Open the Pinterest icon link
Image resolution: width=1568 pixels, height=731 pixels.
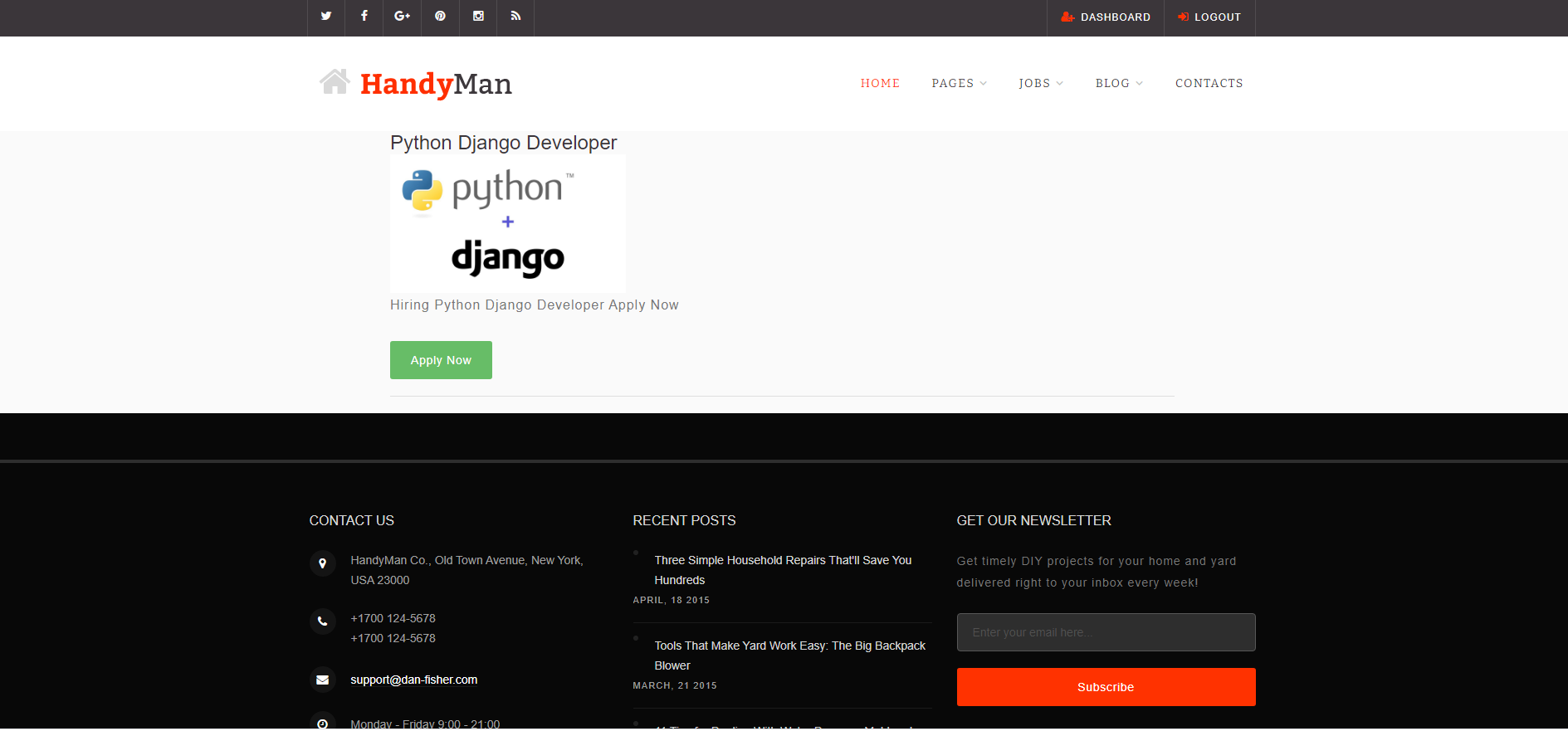point(440,16)
